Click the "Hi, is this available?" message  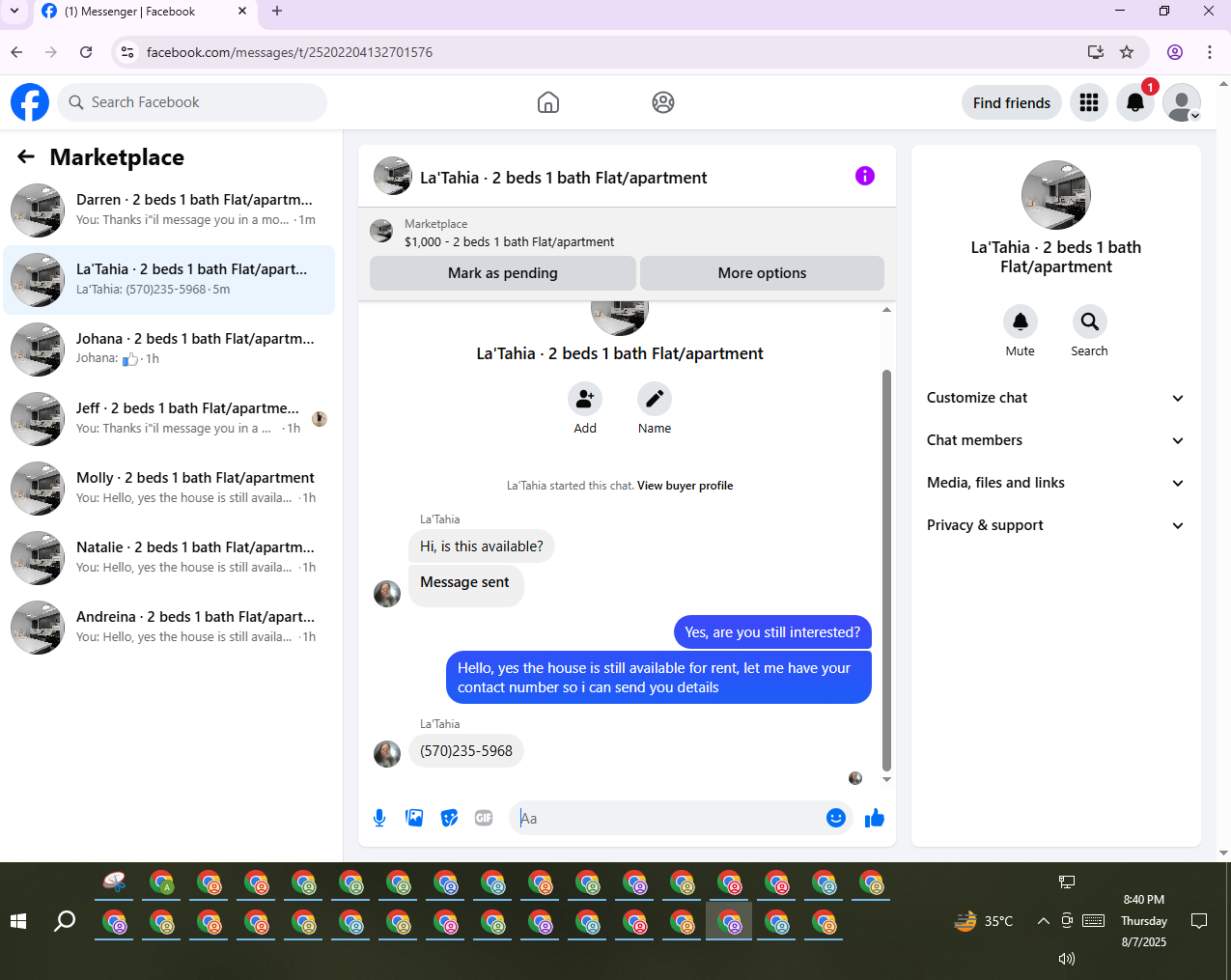(x=482, y=546)
